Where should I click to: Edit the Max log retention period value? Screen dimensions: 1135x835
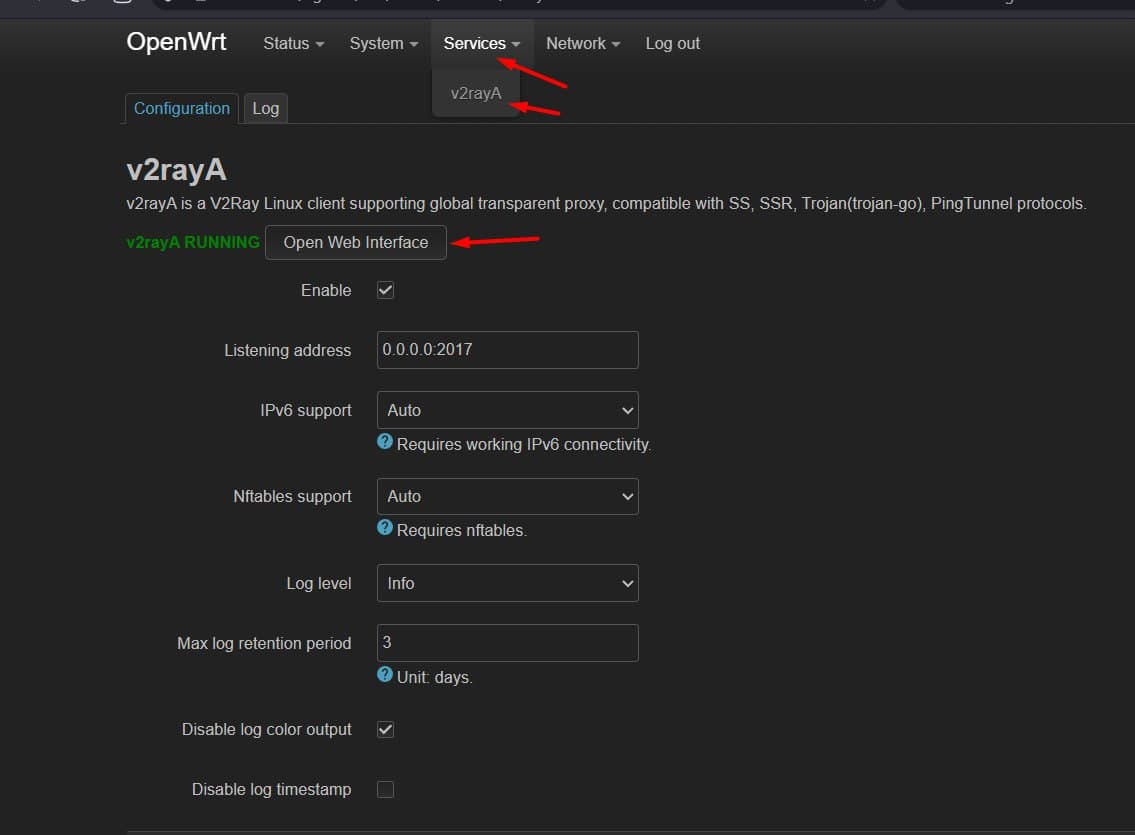click(x=507, y=643)
